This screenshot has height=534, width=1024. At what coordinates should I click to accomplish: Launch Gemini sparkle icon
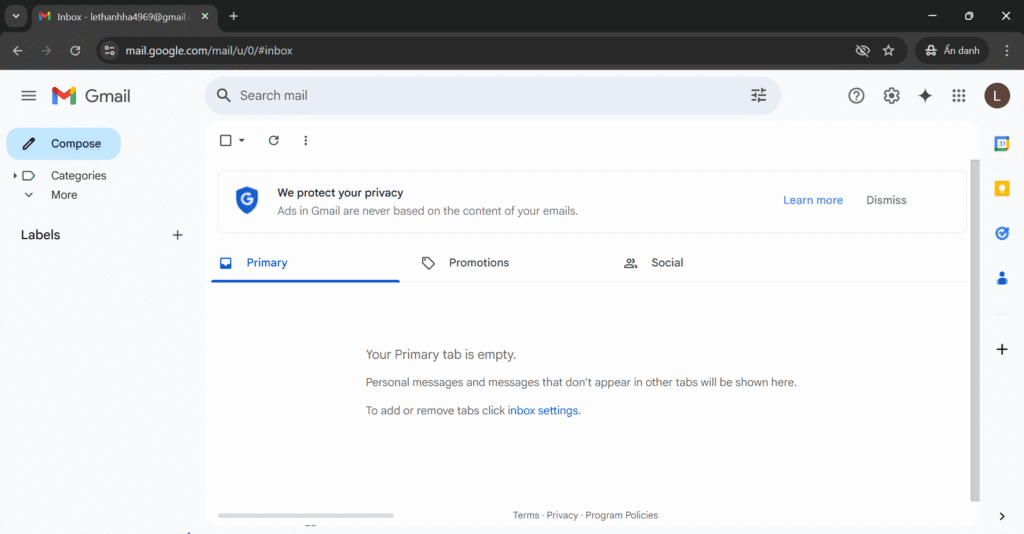[x=925, y=96]
